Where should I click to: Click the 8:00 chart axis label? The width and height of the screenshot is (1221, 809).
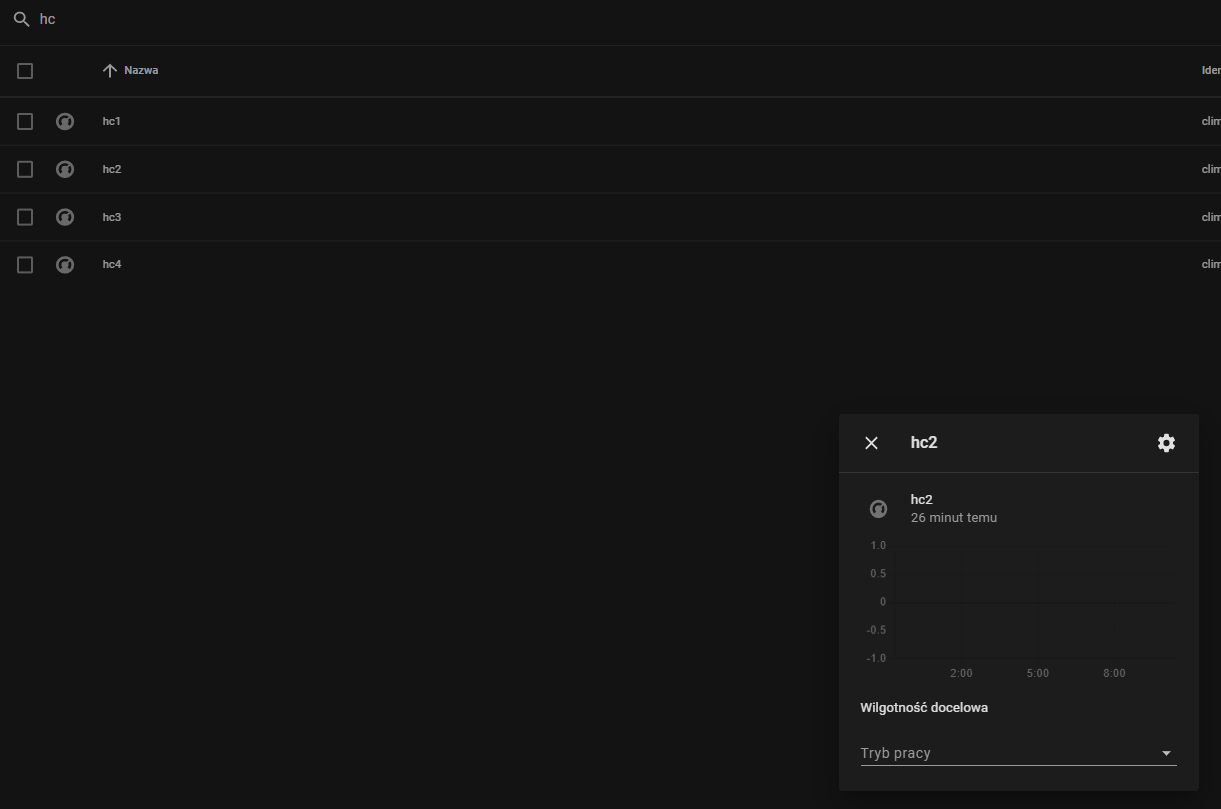(1114, 674)
